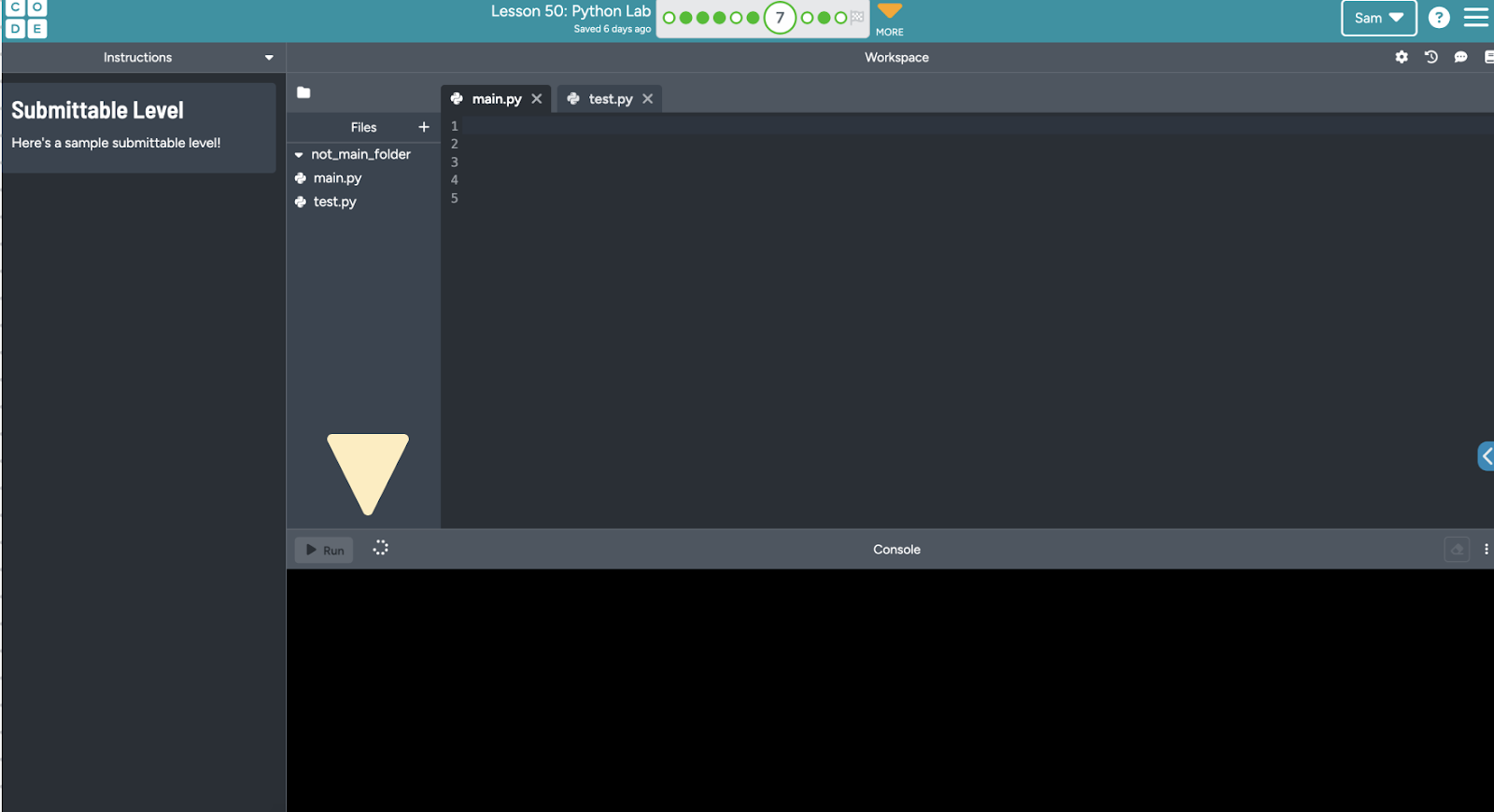Image resolution: width=1494 pixels, height=812 pixels.
Task: Open the hamburger menu
Action: click(1476, 18)
